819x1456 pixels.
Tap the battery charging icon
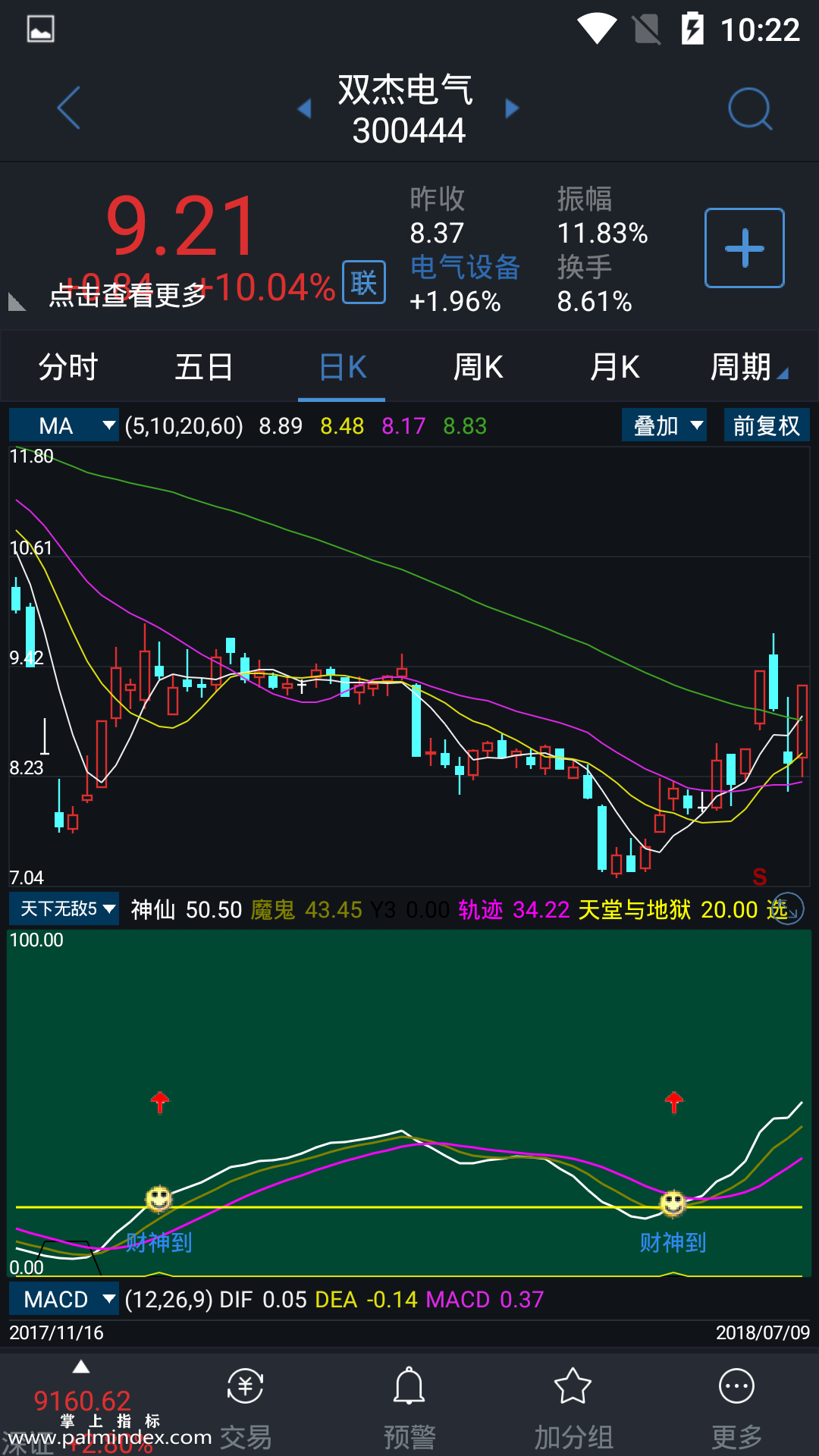tap(692, 29)
